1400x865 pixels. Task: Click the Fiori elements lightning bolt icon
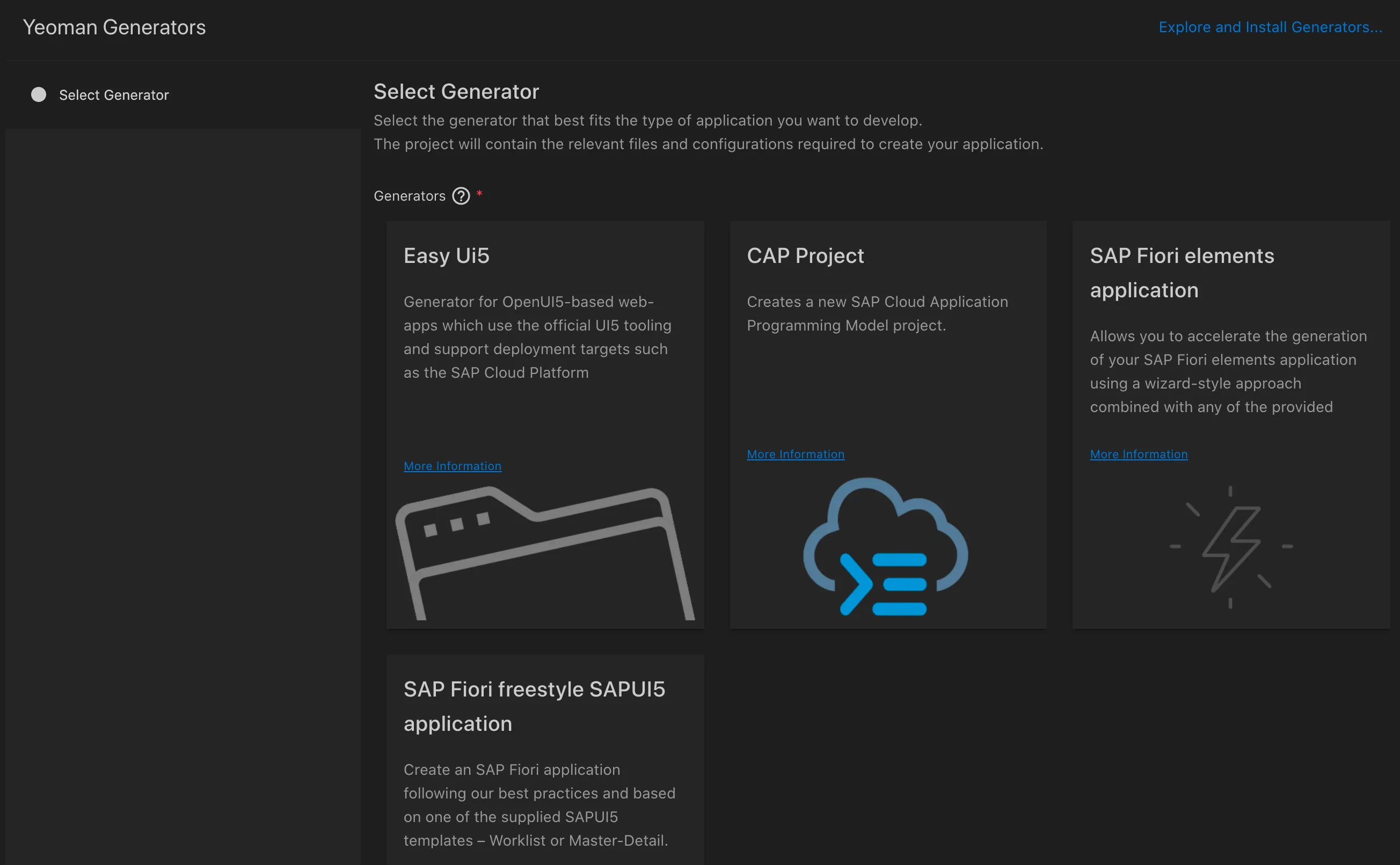[1231, 547]
